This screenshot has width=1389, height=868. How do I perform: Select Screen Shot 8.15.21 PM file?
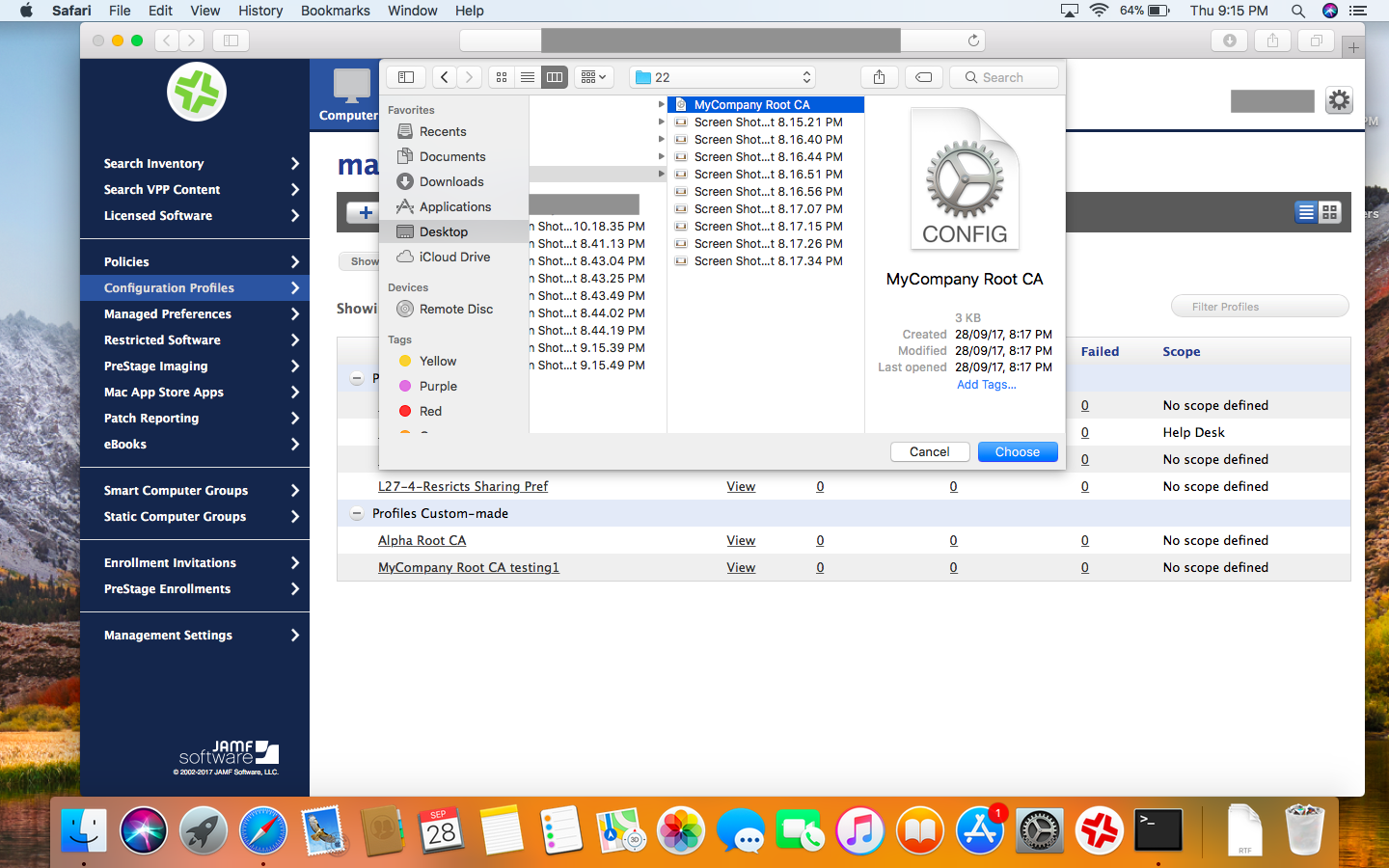coord(766,122)
